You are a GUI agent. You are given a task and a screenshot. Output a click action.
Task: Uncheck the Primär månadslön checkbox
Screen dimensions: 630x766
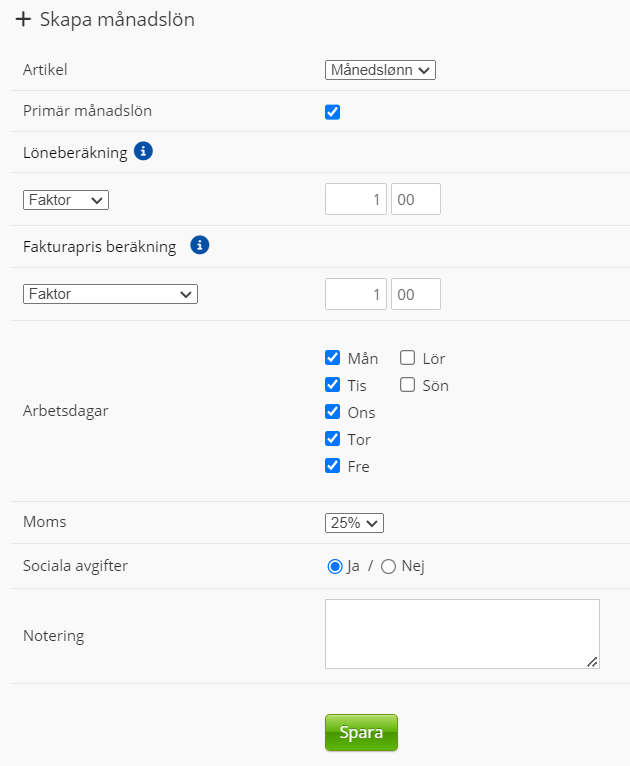pyautogui.click(x=333, y=112)
